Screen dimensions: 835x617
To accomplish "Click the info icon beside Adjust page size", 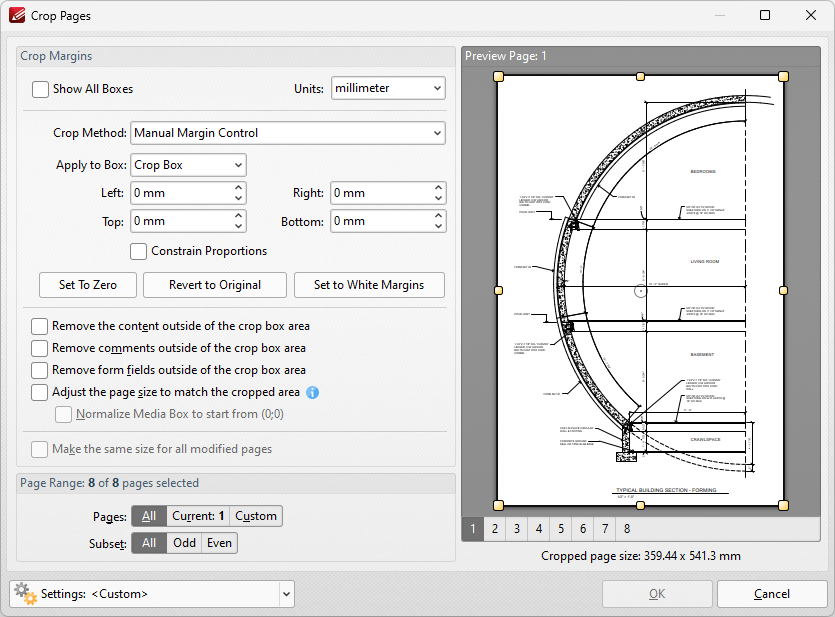I will (313, 392).
